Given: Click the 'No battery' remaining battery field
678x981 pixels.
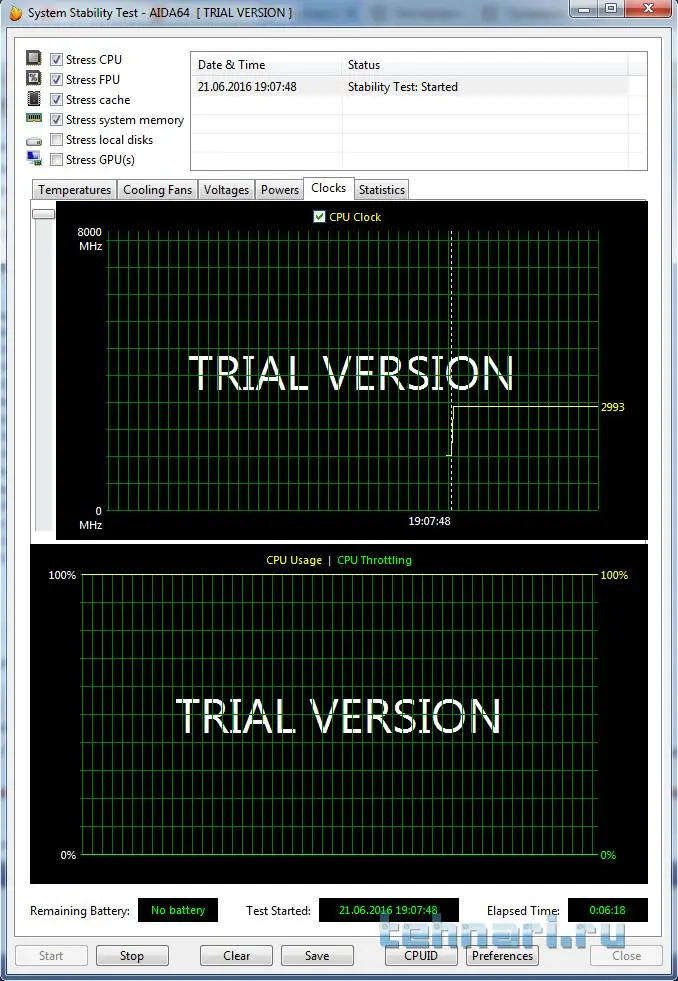Looking at the screenshot, I should (x=178, y=910).
